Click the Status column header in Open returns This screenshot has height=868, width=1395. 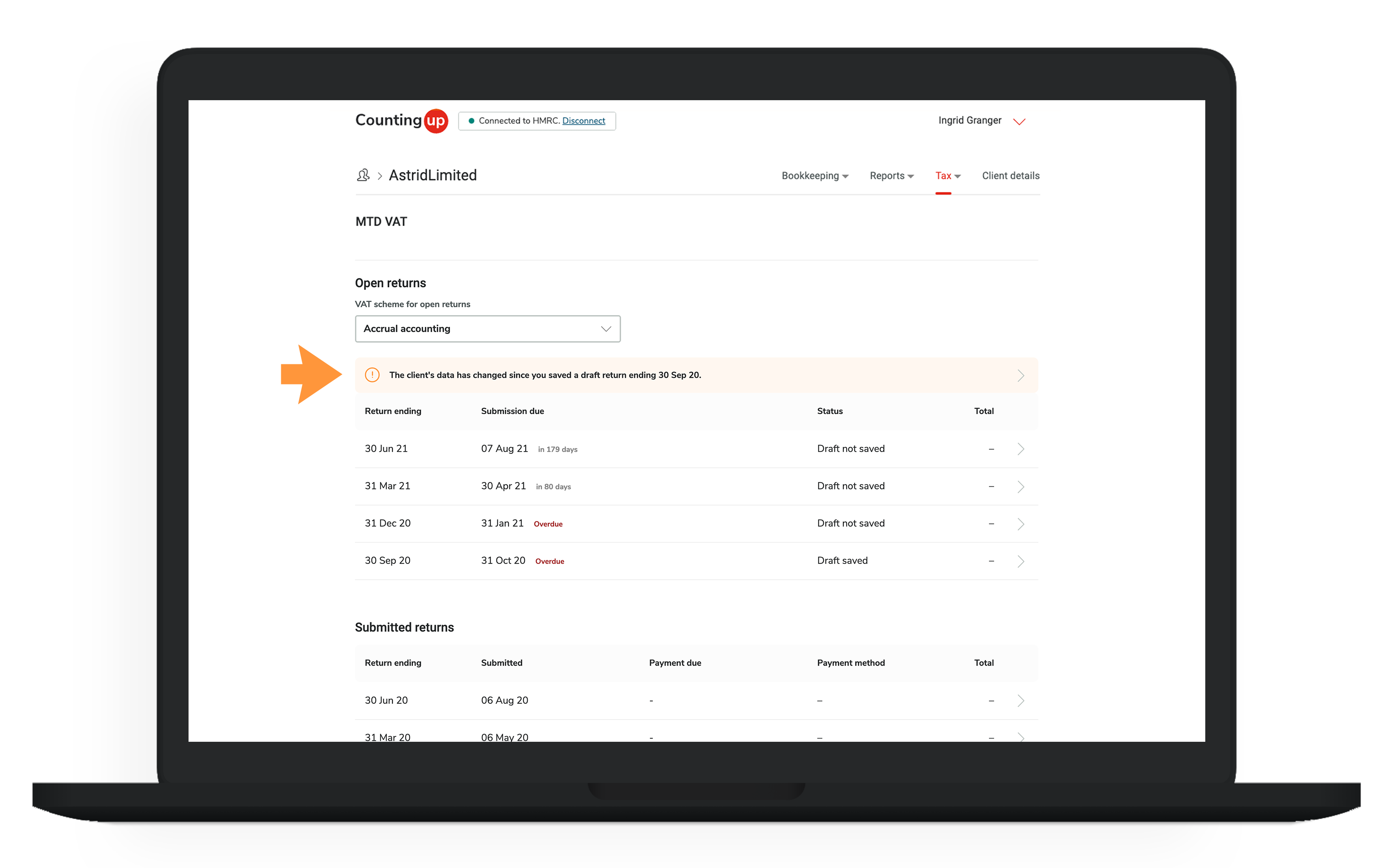[x=829, y=411]
